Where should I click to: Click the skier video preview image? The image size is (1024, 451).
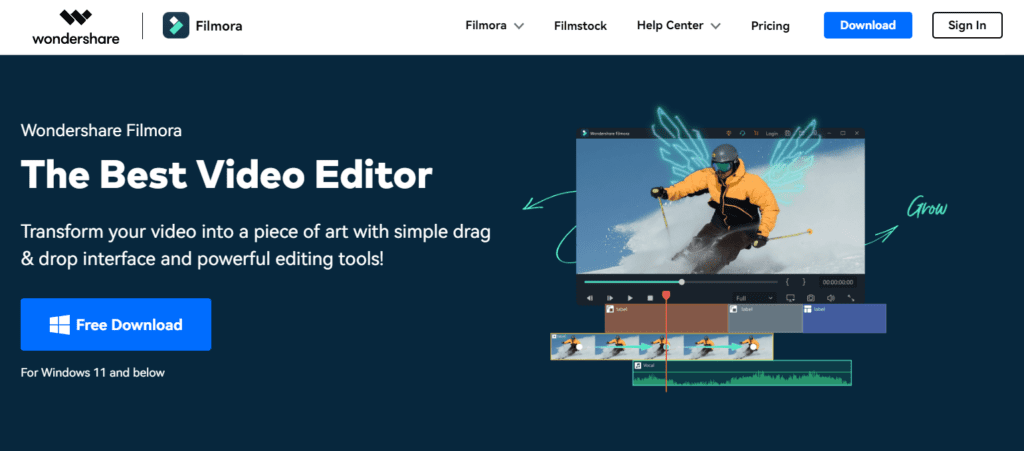click(x=720, y=206)
